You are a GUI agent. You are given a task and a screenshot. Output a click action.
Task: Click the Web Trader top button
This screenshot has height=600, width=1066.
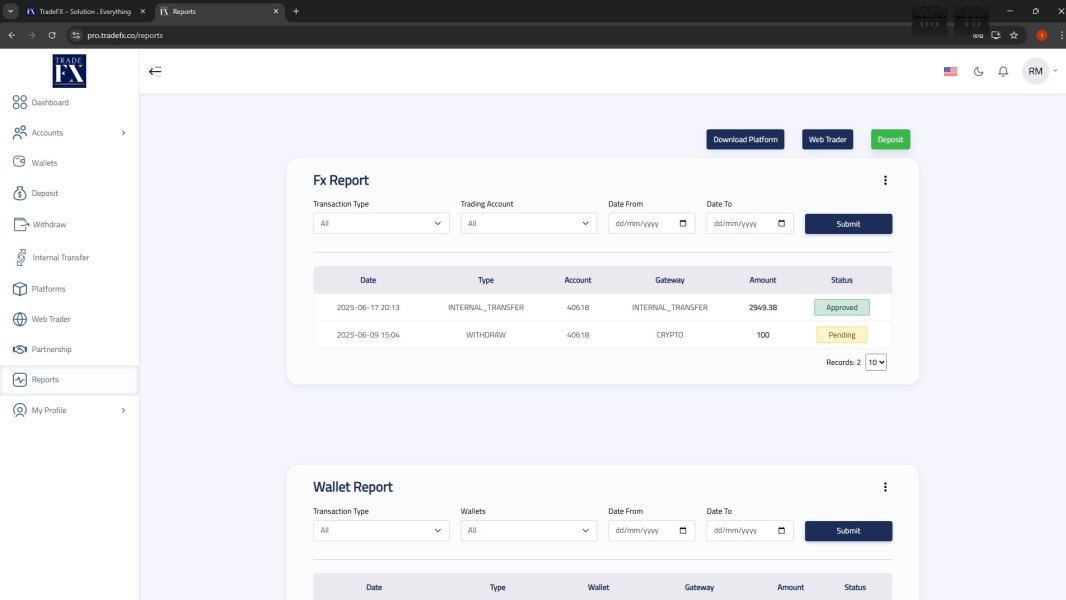(x=827, y=139)
